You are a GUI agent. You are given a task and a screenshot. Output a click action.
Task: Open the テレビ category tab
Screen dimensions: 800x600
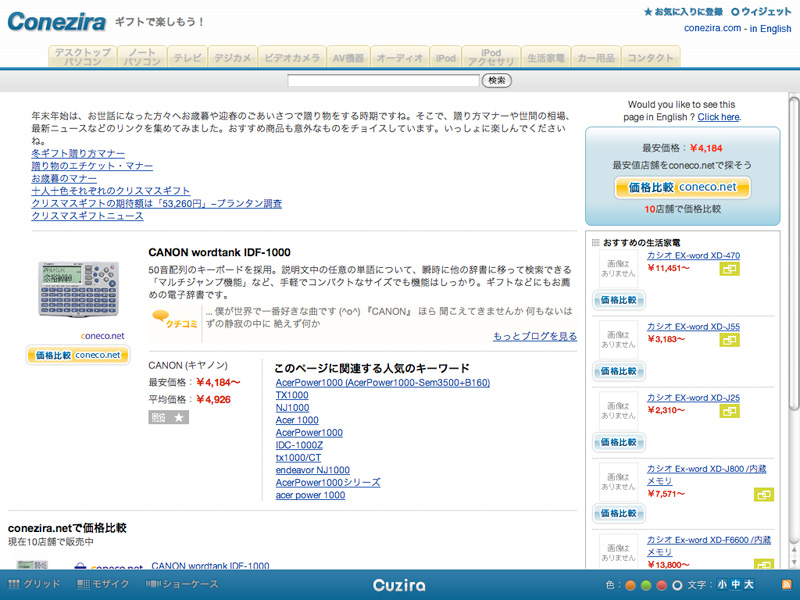coord(187,58)
